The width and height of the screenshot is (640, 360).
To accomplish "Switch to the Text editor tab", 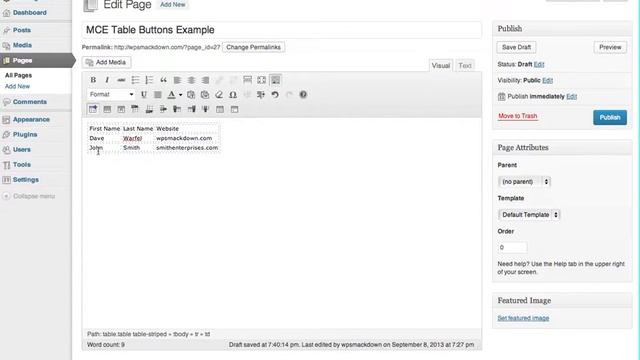I will [464, 66].
